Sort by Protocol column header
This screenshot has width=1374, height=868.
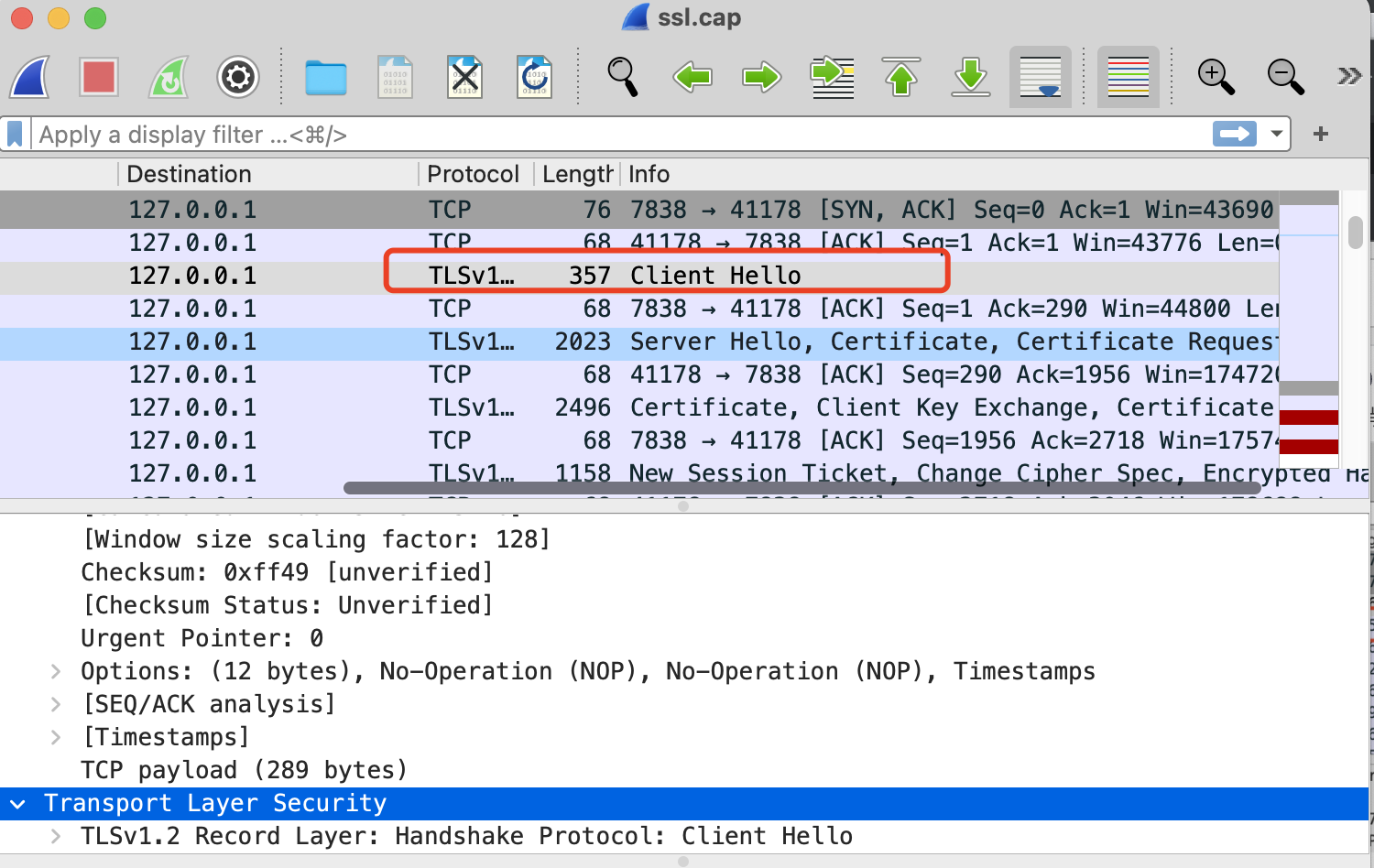point(476,174)
